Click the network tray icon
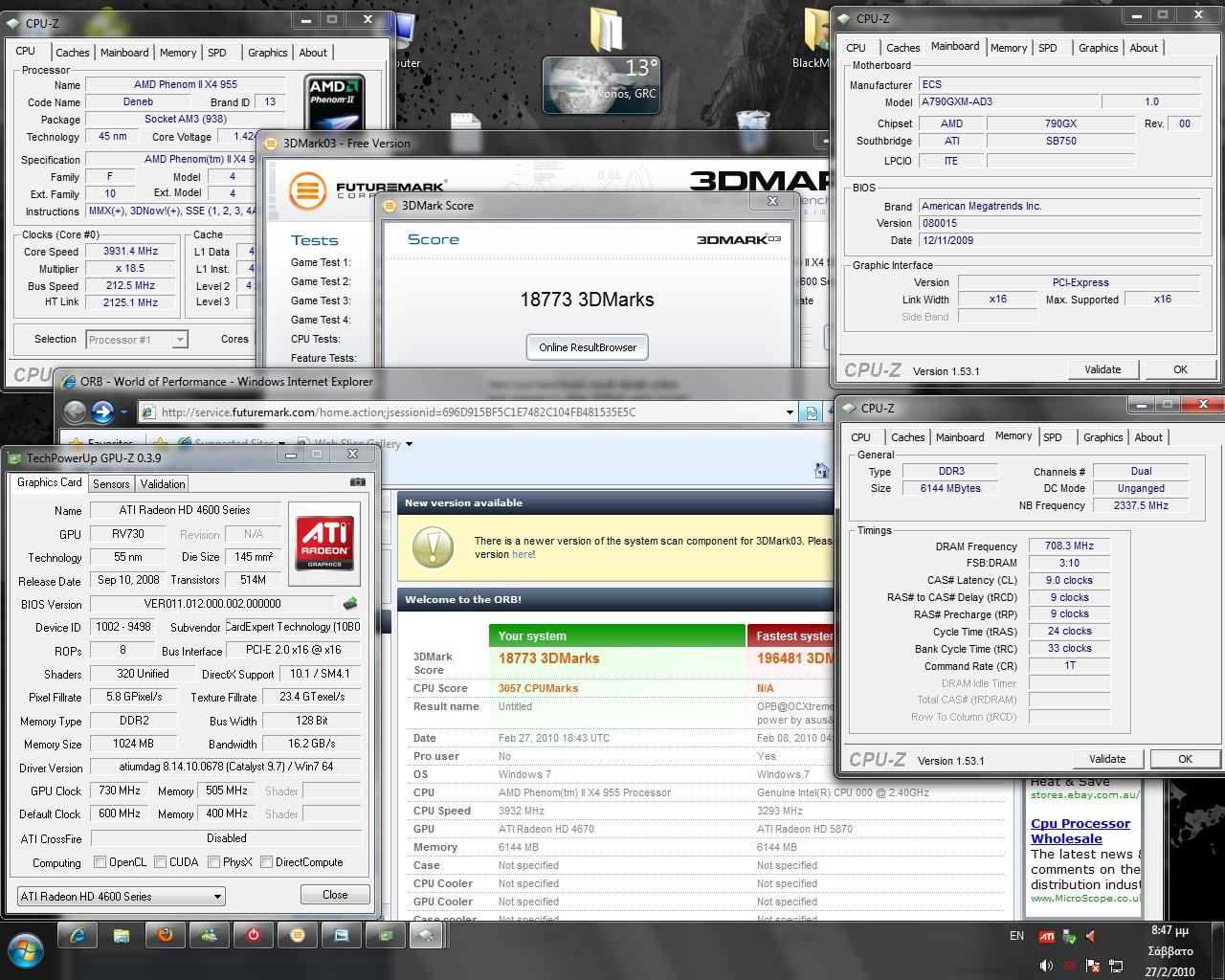The image size is (1225, 980). tap(1114, 967)
